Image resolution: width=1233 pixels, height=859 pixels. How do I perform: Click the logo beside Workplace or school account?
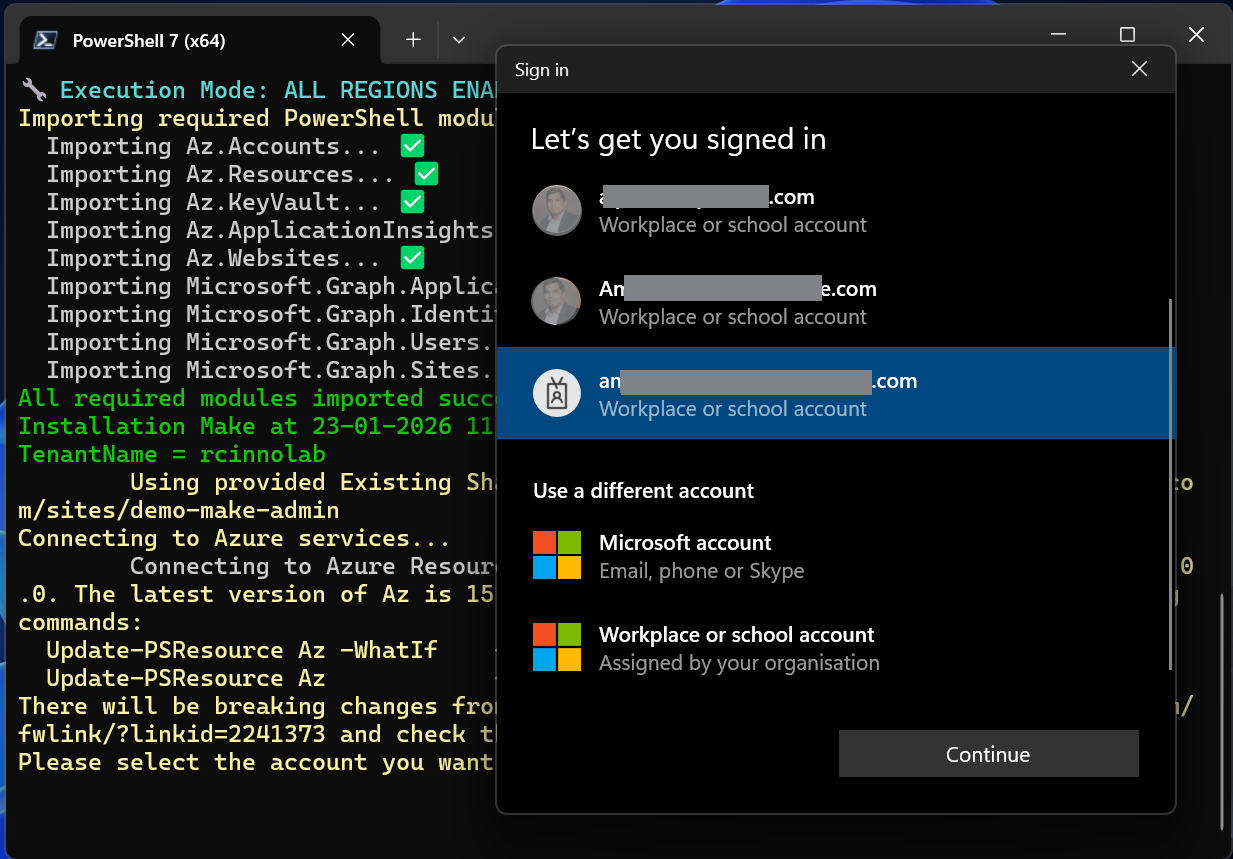pos(557,646)
